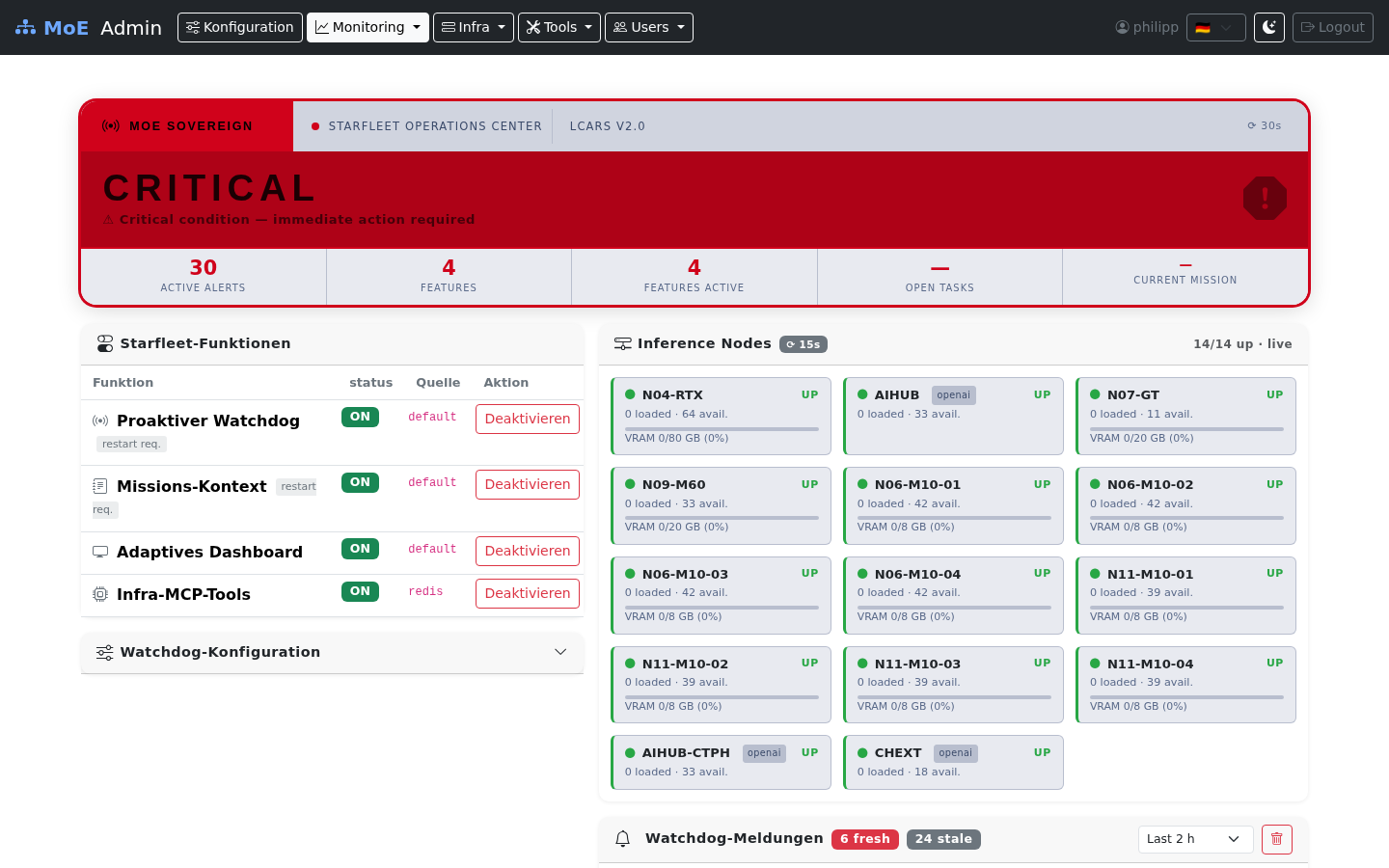Click the 4 FEATURES stat tile
The height and width of the screenshot is (868, 1389).
(449, 276)
